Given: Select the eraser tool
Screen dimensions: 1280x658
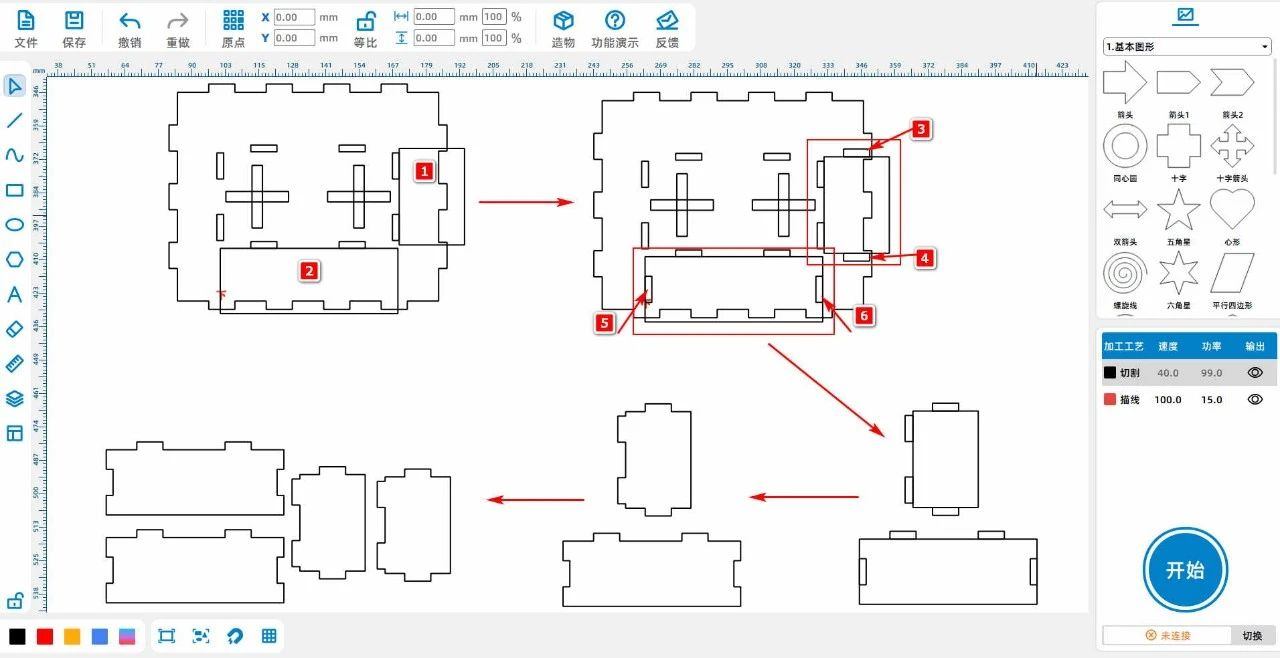Looking at the screenshot, I should pos(14,329).
